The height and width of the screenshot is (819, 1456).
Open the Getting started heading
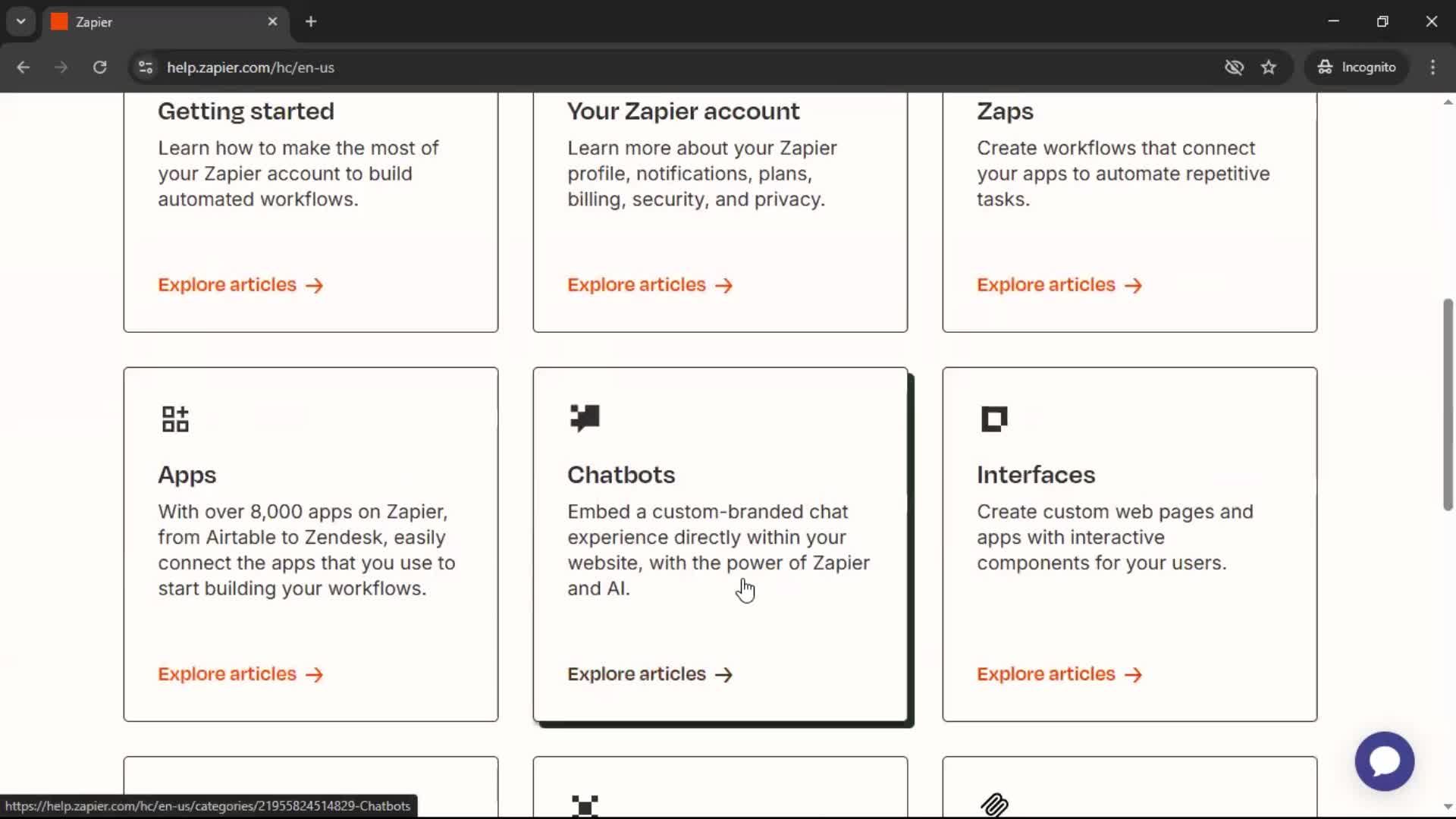[246, 111]
